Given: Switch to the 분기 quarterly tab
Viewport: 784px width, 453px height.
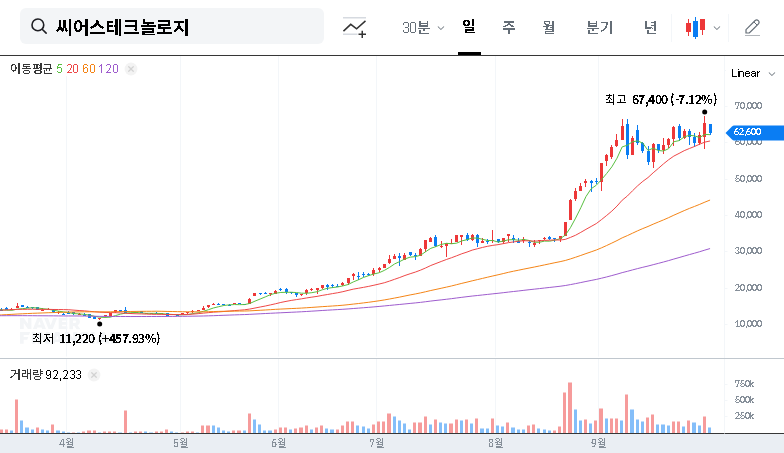Looking at the screenshot, I should click(600, 27).
